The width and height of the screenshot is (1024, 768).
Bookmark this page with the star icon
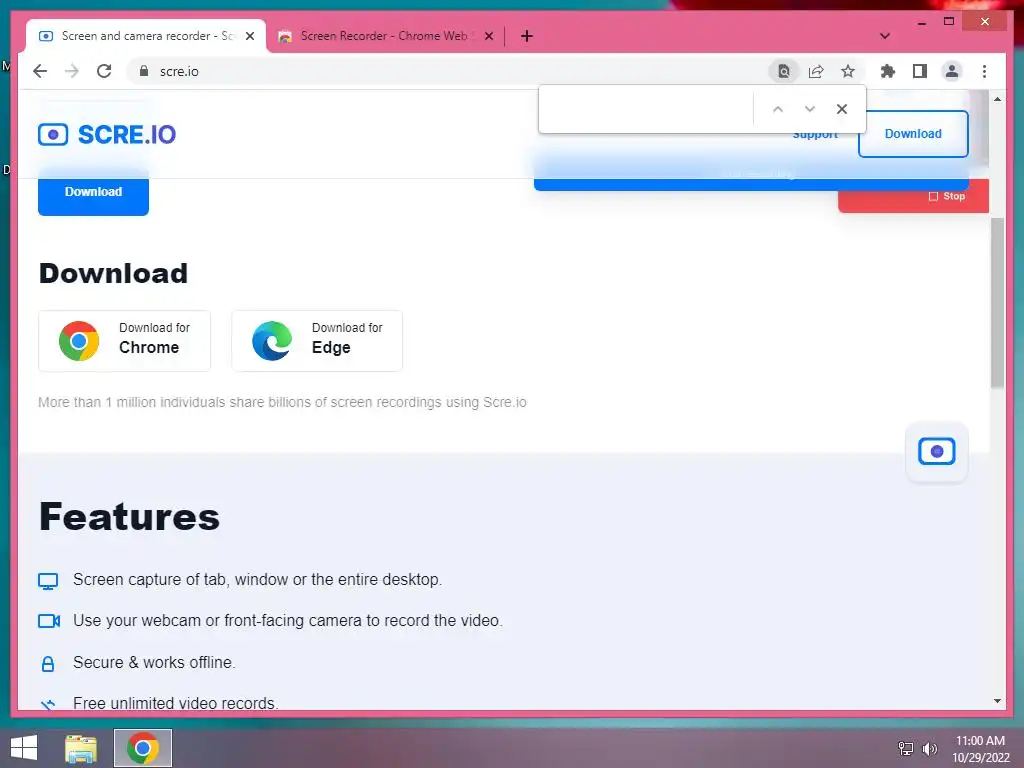(848, 71)
